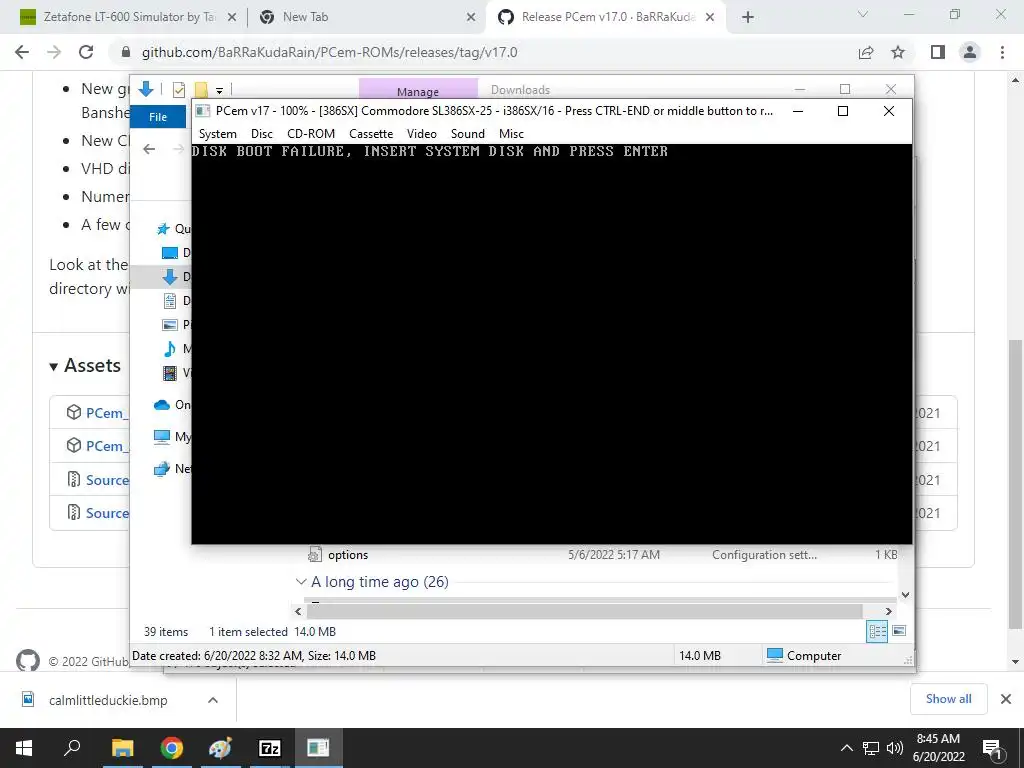The width and height of the screenshot is (1024, 768).
Task: Open Chrome tab search chevron
Action: pos(863,14)
